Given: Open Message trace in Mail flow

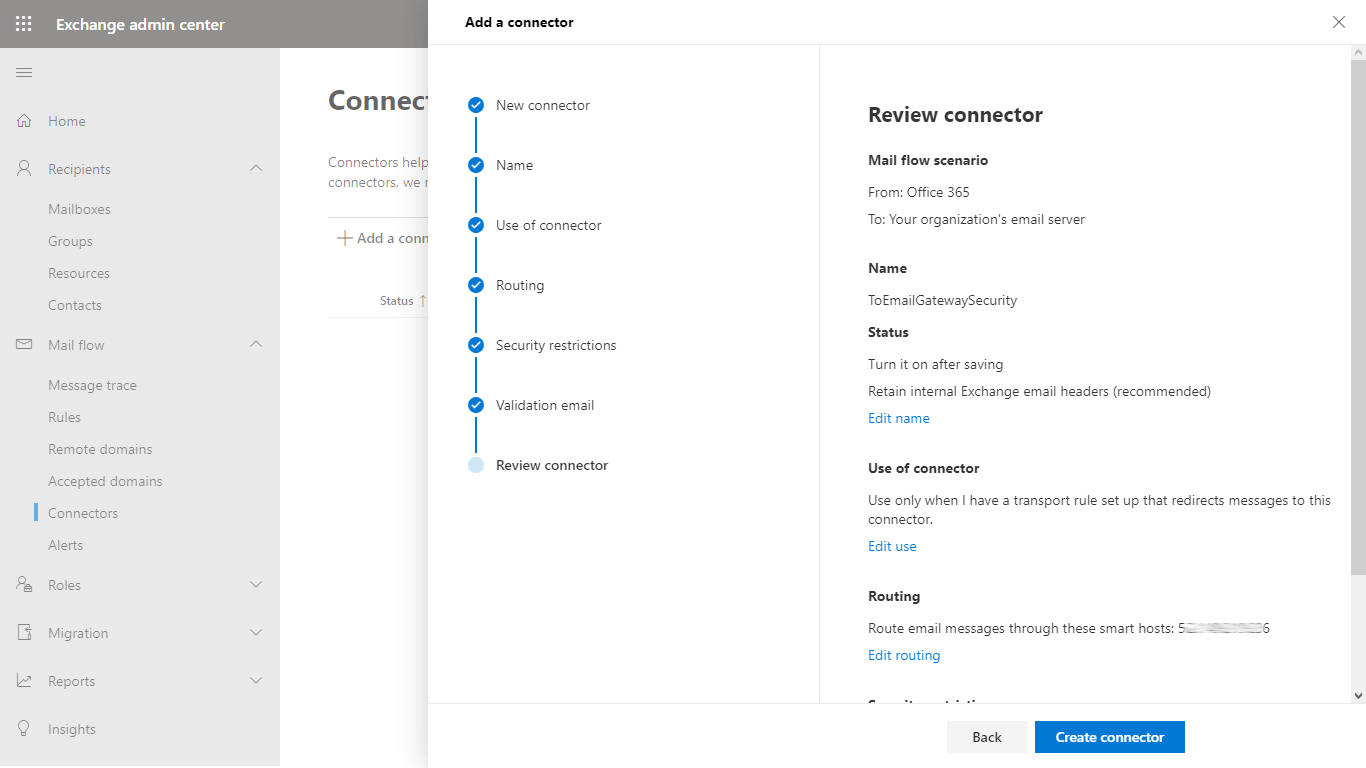Looking at the screenshot, I should coord(92,385).
